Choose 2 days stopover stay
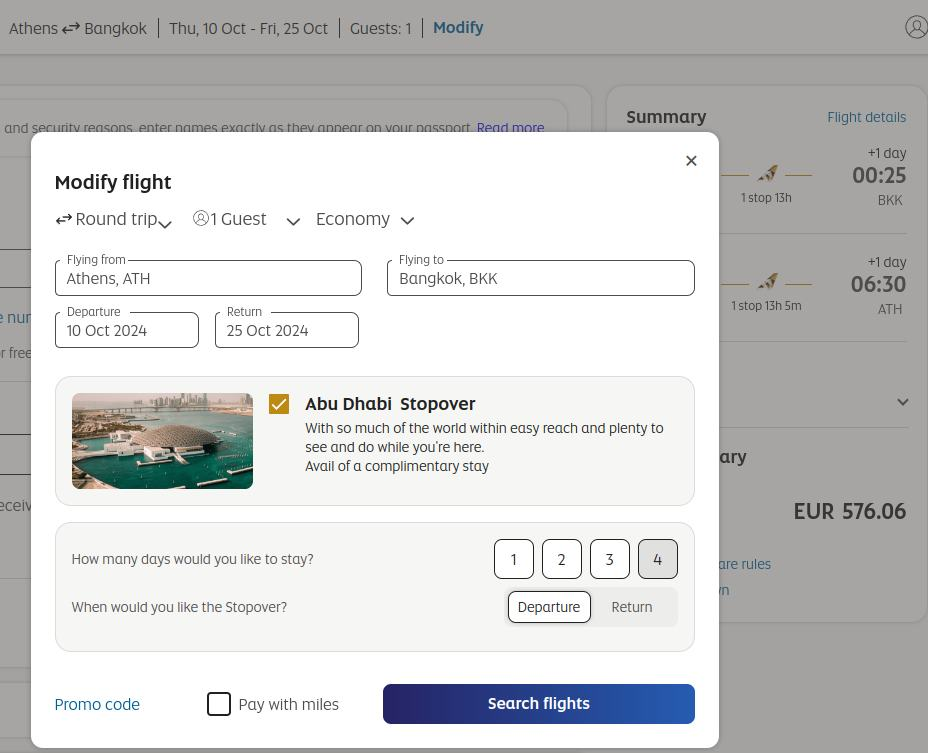The height and width of the screenshot is (753, 928). [561, 559]
